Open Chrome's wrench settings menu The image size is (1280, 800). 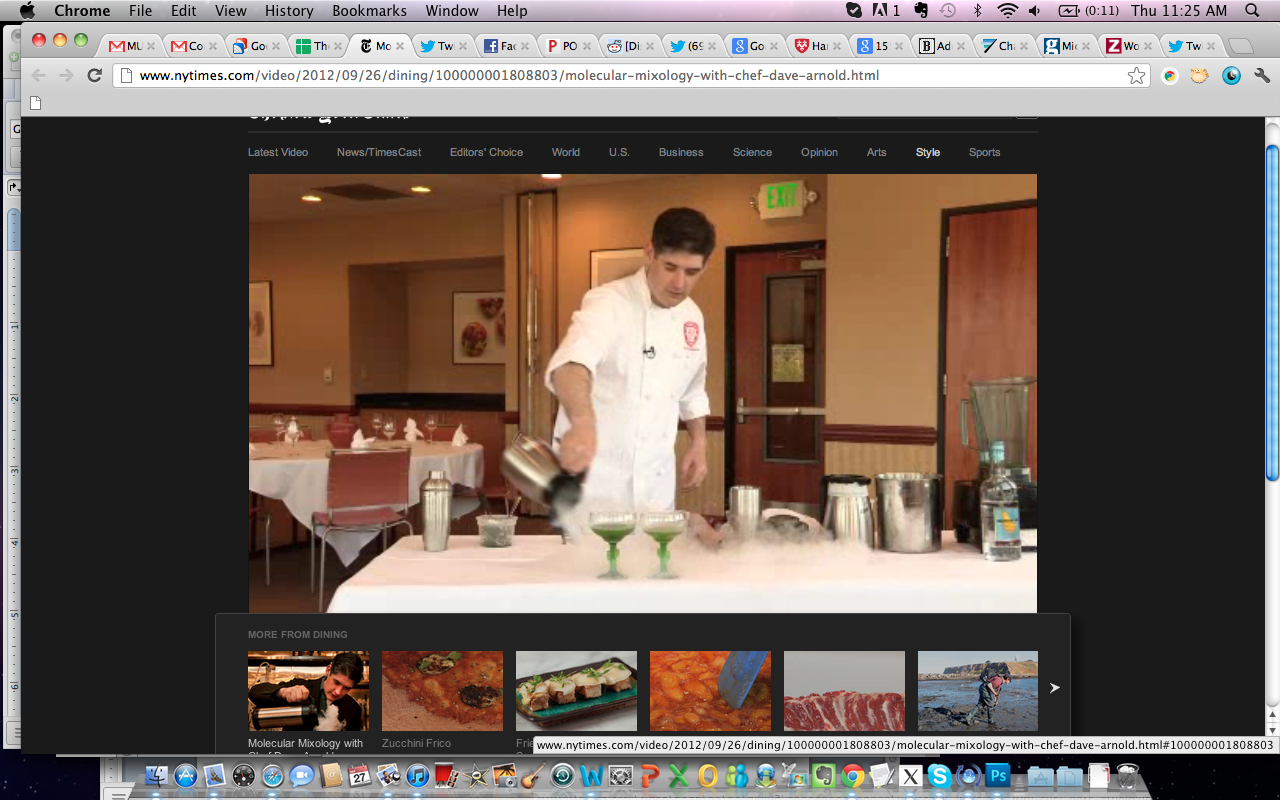pos(1262,76)
